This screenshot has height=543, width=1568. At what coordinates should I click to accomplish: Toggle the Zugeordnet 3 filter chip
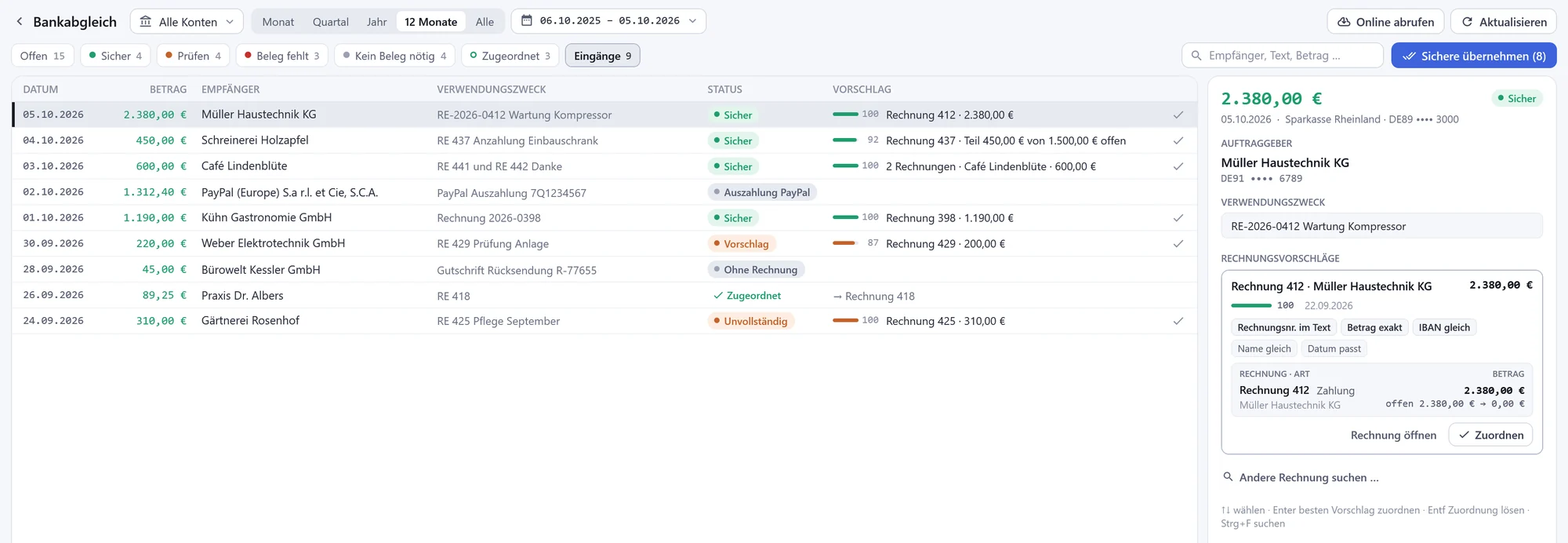[510, 56]
